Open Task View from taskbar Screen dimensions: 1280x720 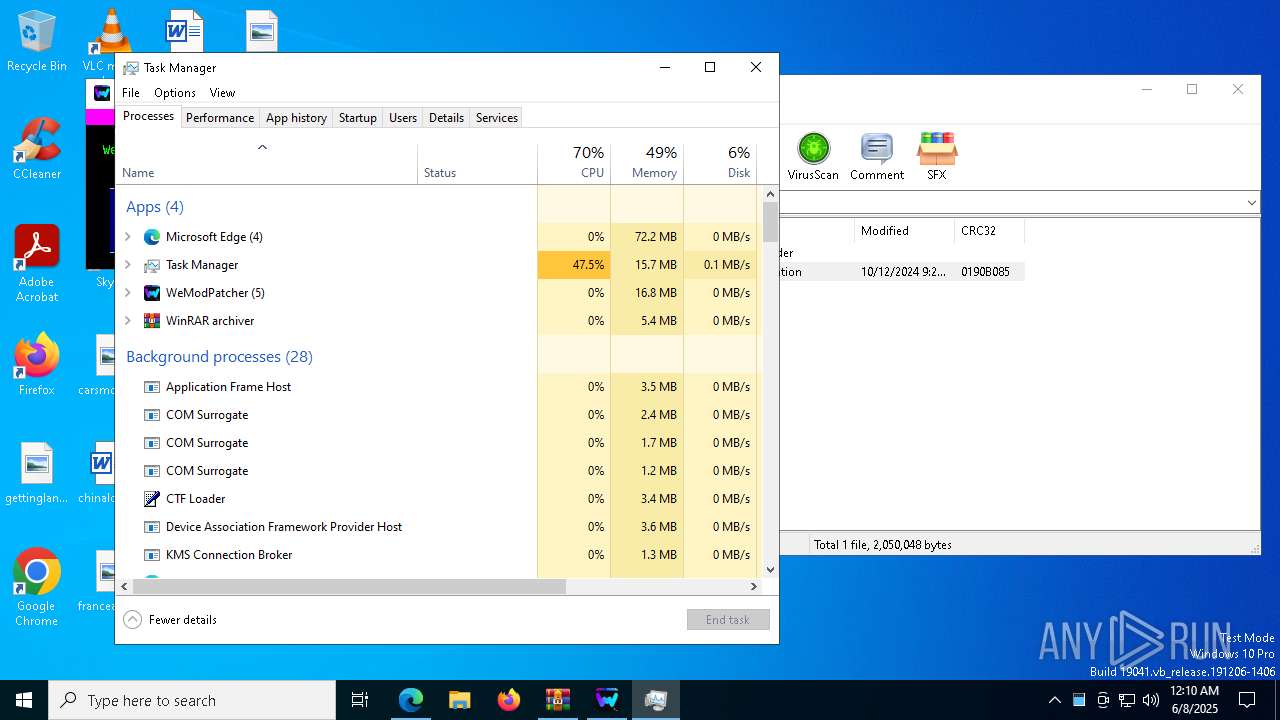click(360, 700)
